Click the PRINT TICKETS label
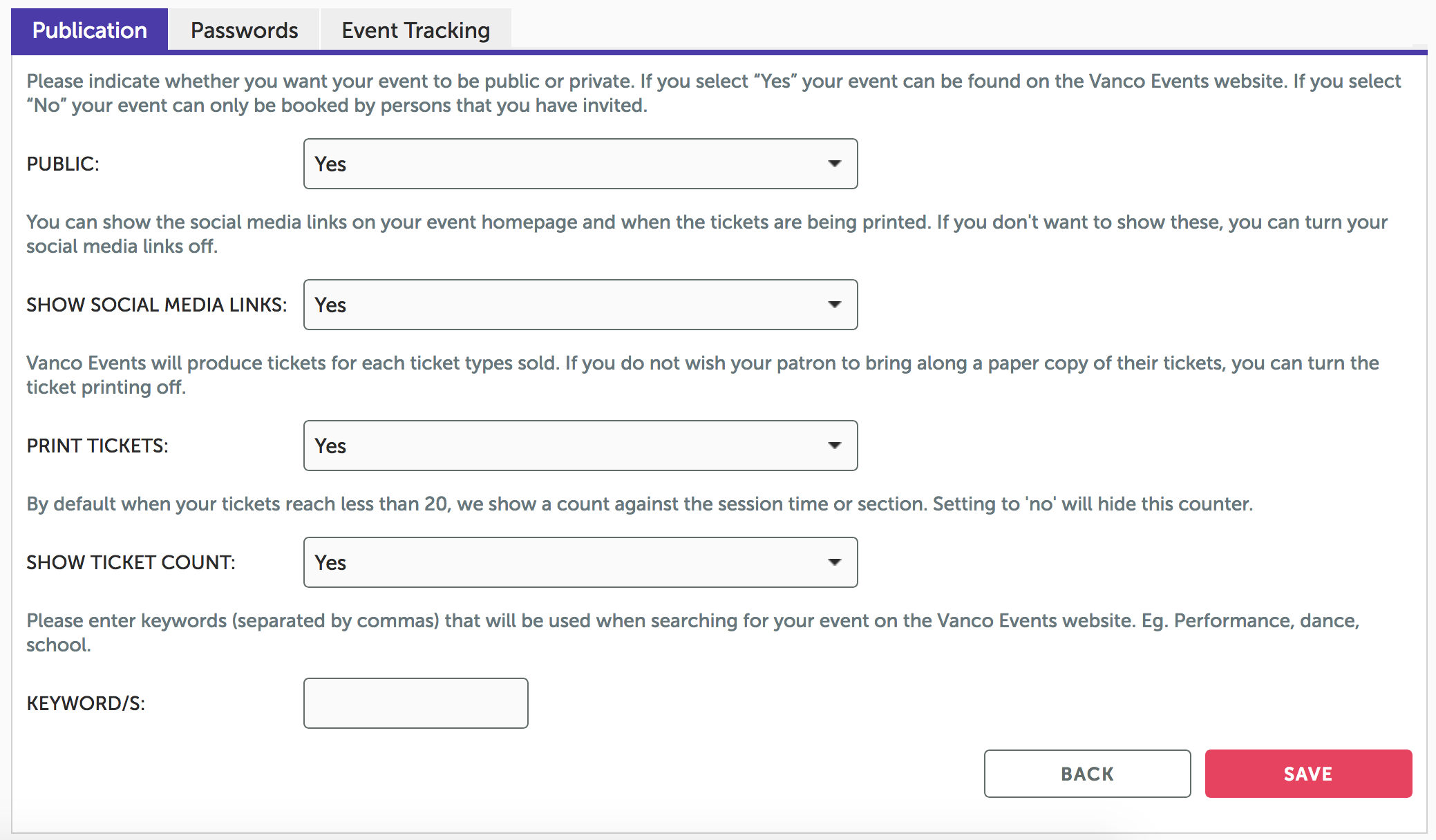Image resolution: width=1436 pixels, height=840 pixels. tap(97, 446)
